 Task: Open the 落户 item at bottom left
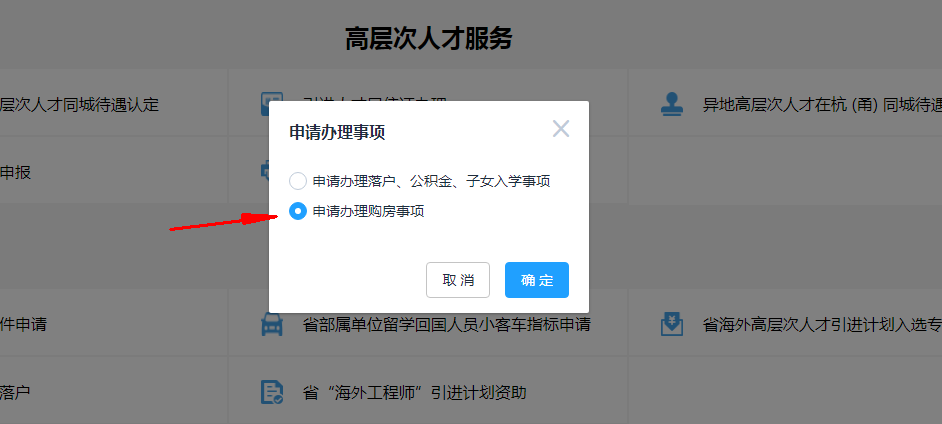tap(16, 393)
